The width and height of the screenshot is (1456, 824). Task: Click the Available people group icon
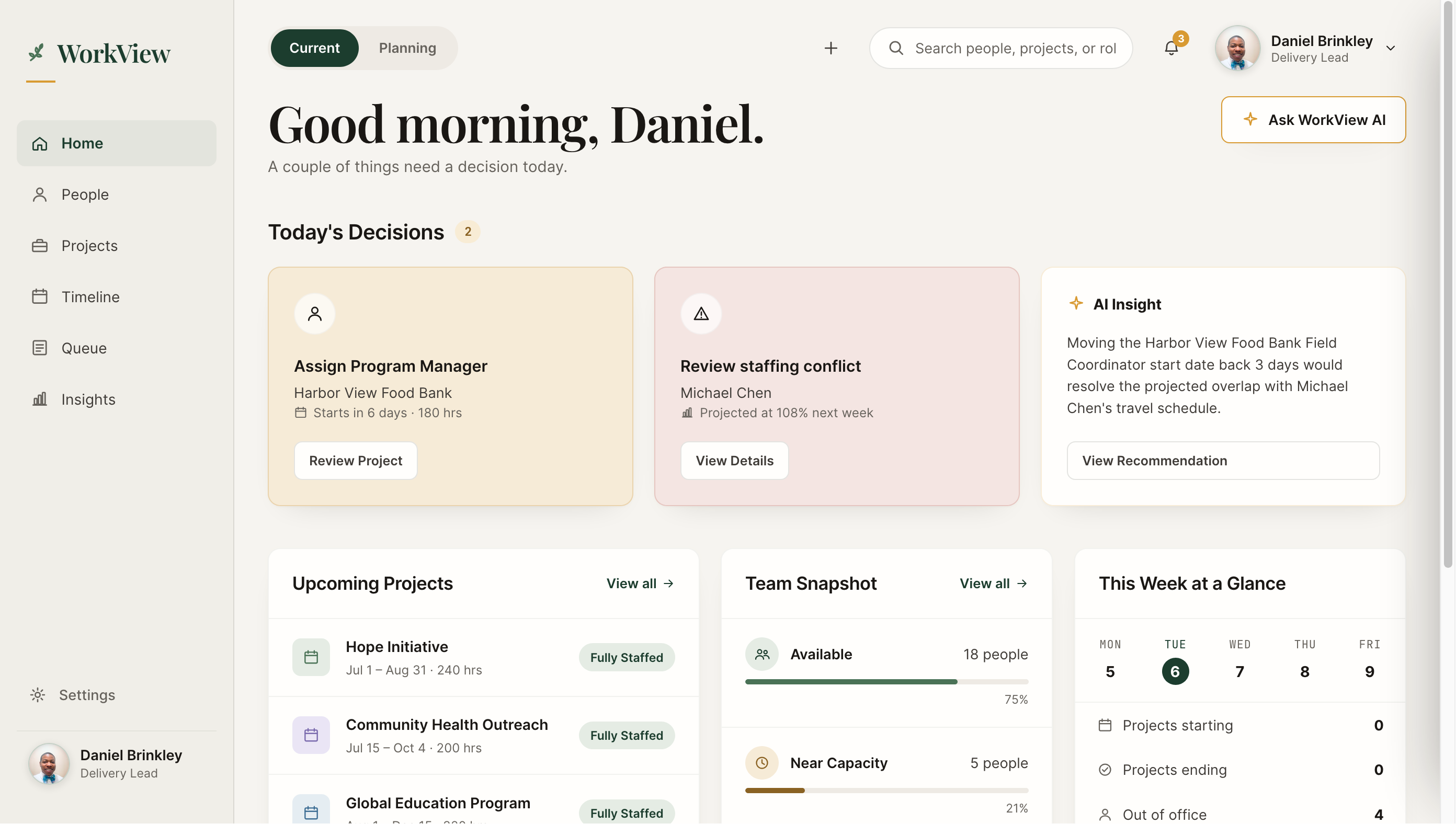pyautogui.click(x=762, y=654)
